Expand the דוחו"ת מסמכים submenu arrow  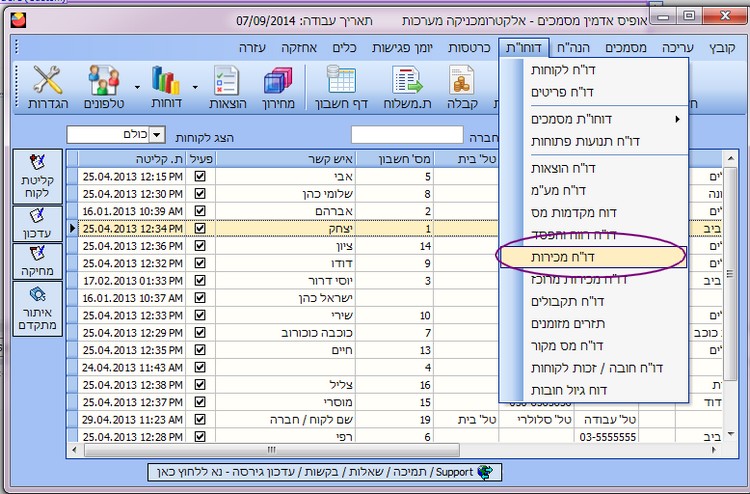(677, 119)
